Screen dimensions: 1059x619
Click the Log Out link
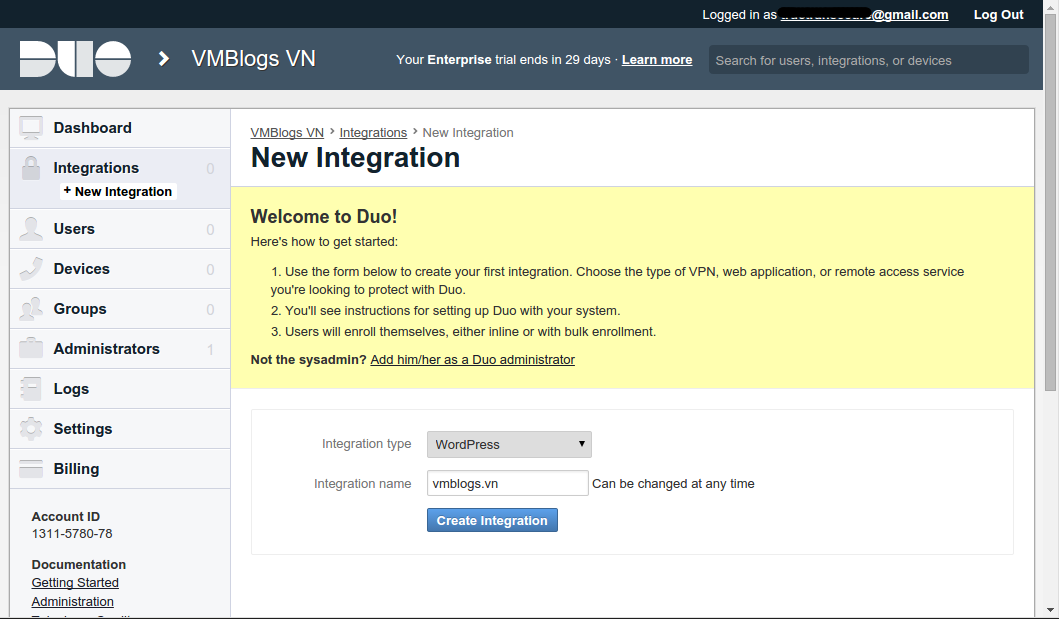coord(998,14)
